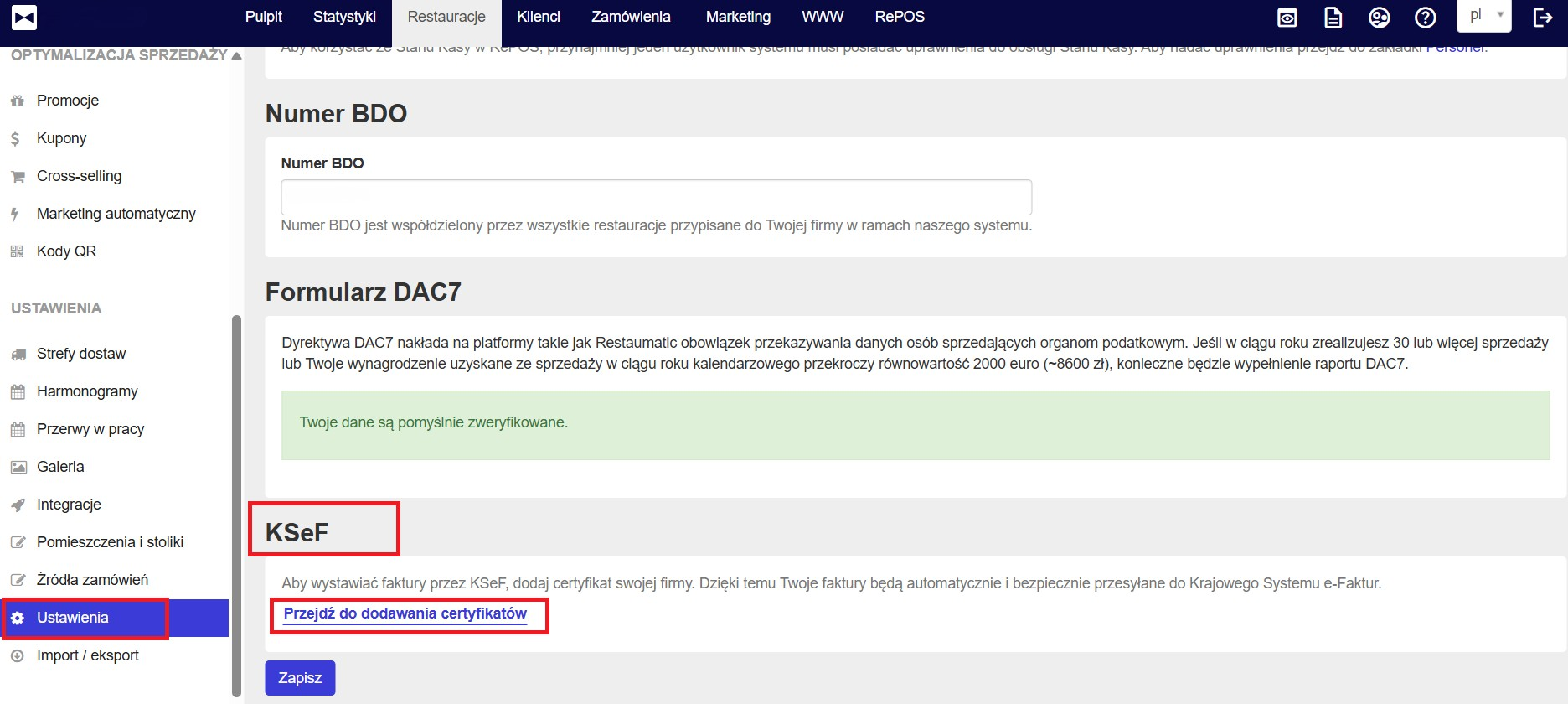This screenshot has height=704, width=1568.
Task: Click the logout arrow icon
Action: [x=1542, y=18]
